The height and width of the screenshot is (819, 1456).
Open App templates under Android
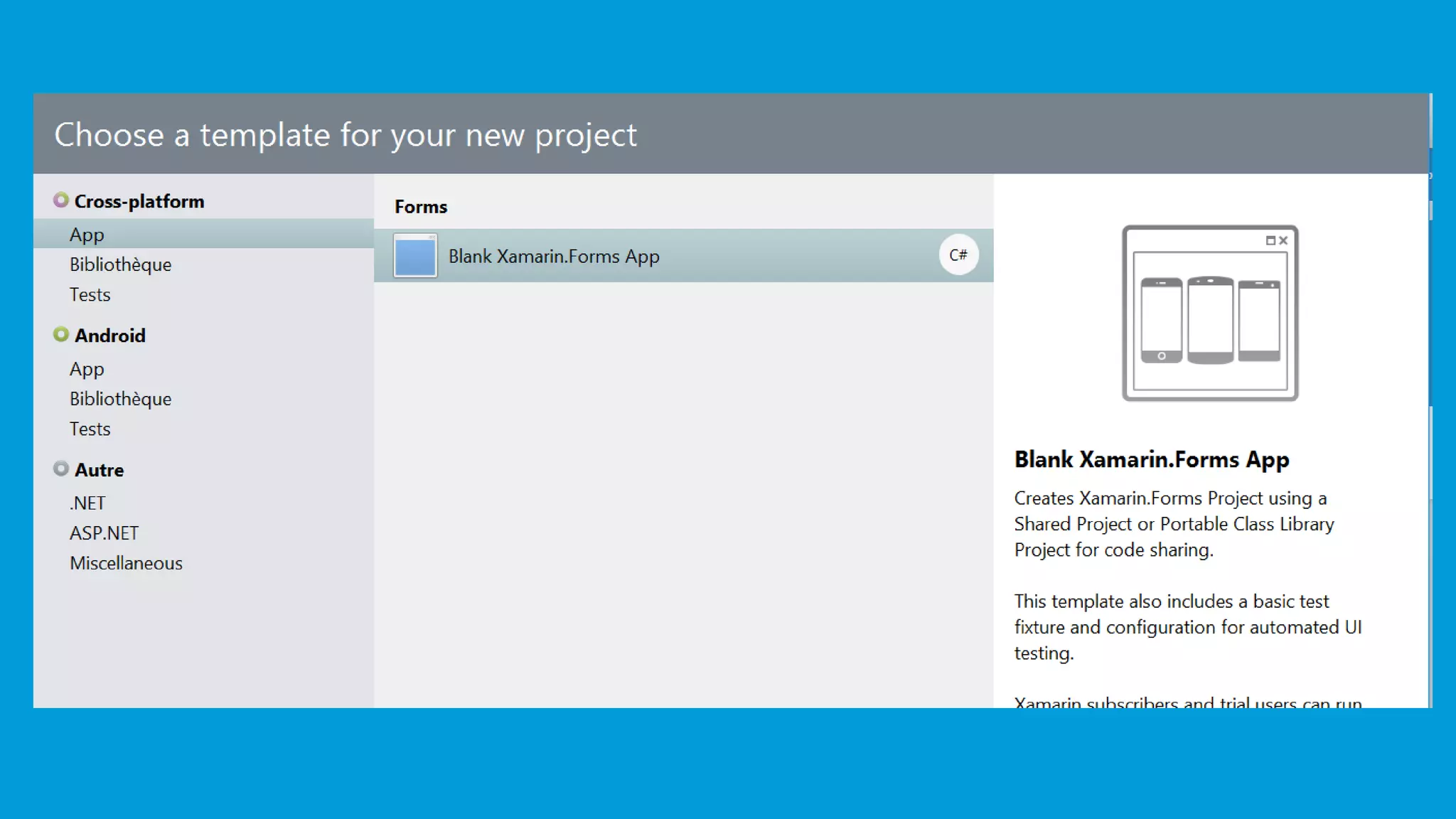pyautogui.click(x=87, y=369)
